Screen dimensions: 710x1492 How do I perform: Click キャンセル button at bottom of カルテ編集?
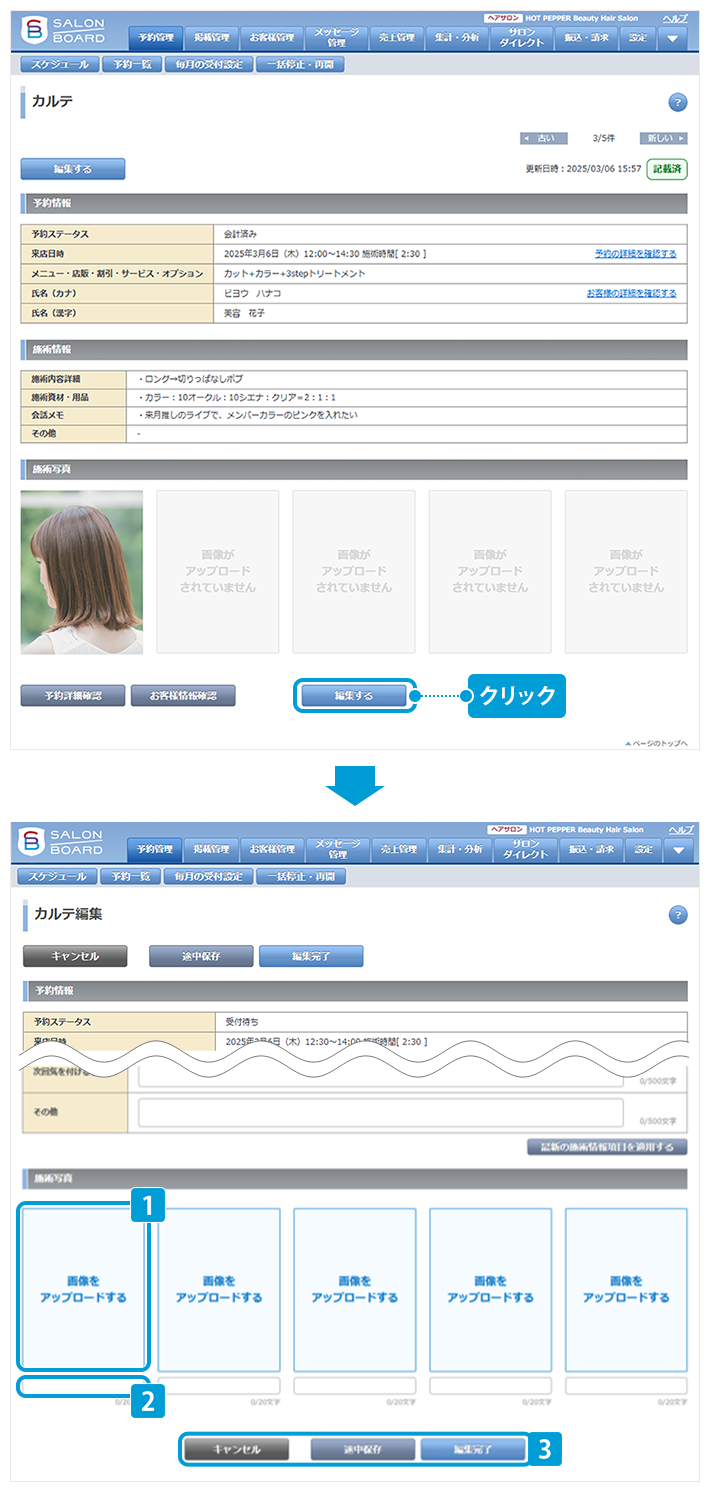coord(237,1449)
